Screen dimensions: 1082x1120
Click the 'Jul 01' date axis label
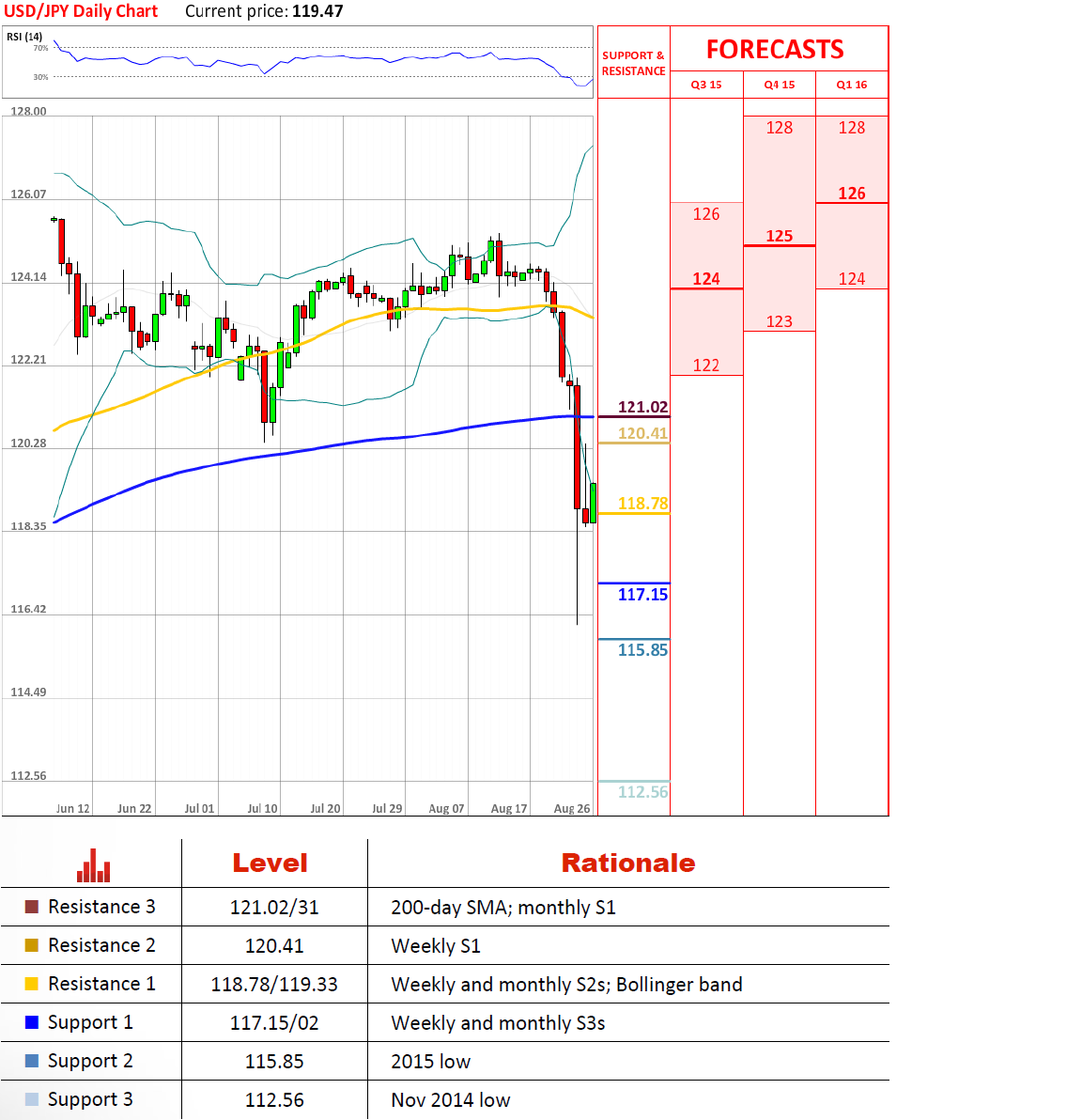(199, 809)
